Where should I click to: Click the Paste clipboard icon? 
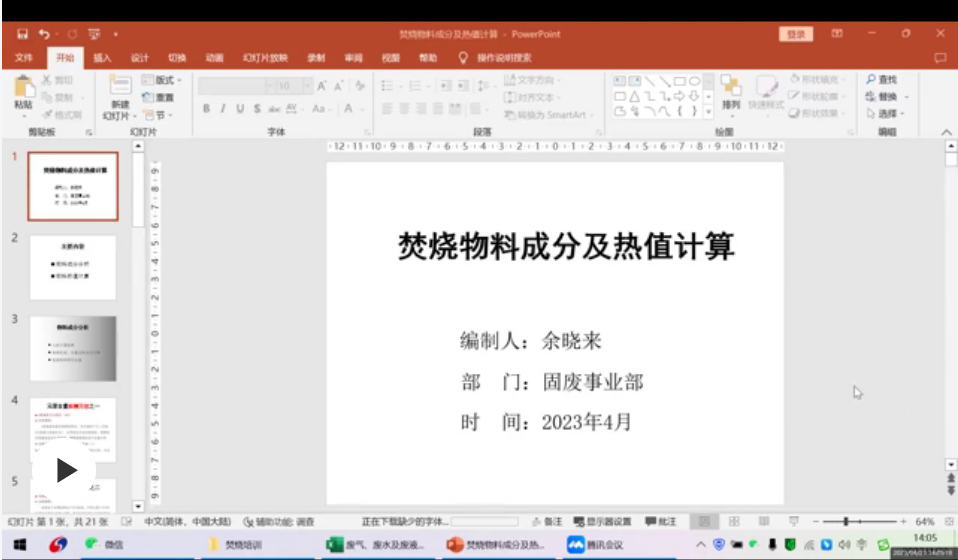click(x=24, y=87)
